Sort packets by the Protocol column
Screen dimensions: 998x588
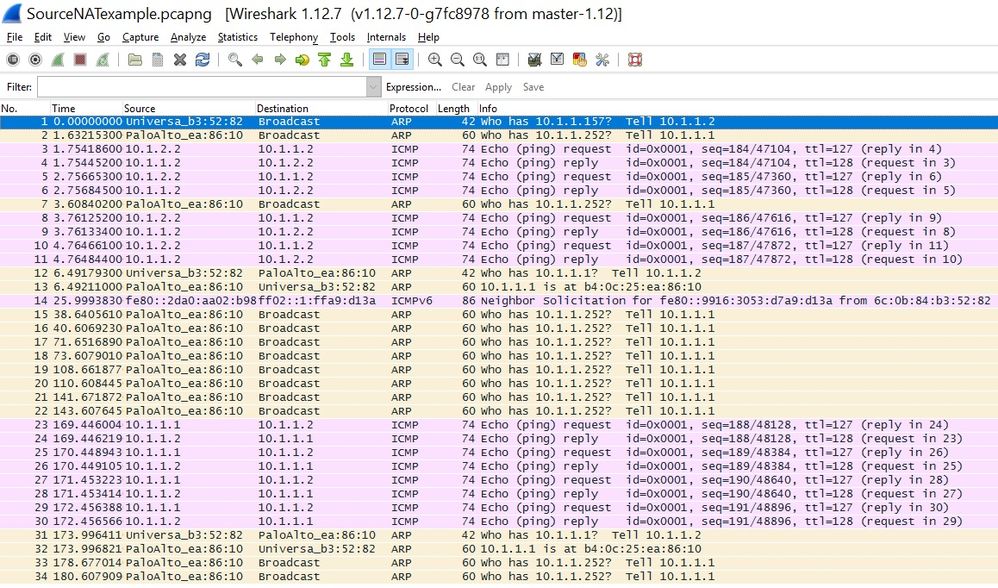pyautogui.click(x=408, y=108)
